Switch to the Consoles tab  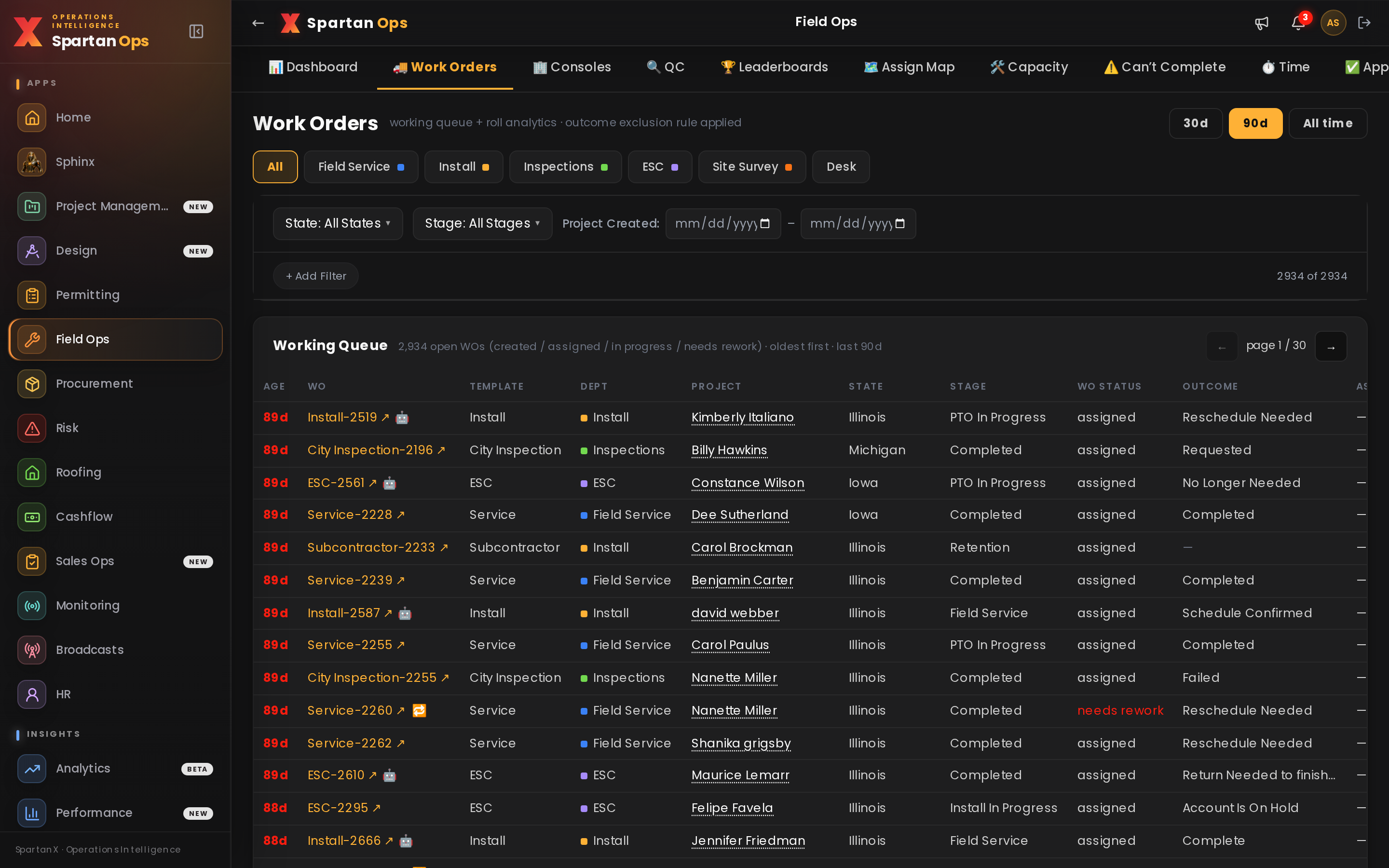point(572,67)
